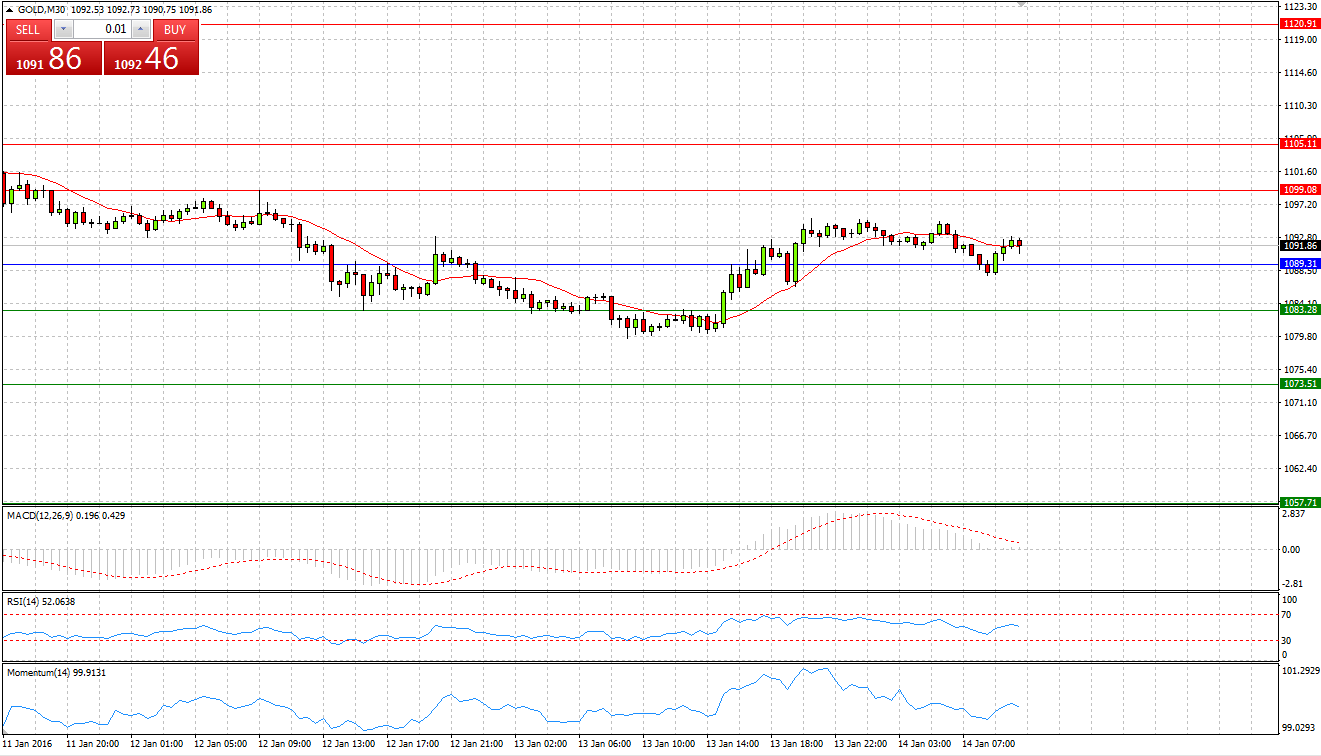Click the SELL button

28,29
